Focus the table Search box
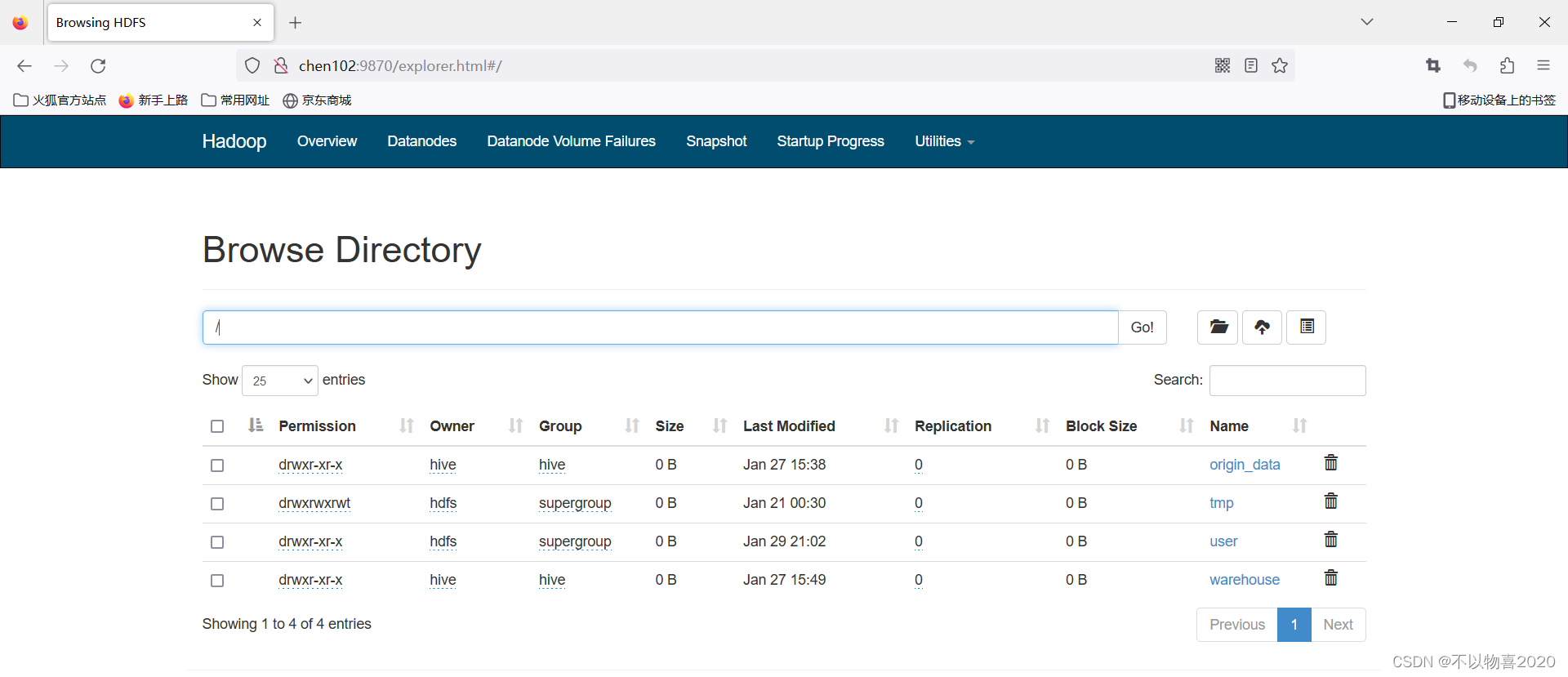Image resolution: width=1568 pixels, height=677 pixels. [1287, 381]
